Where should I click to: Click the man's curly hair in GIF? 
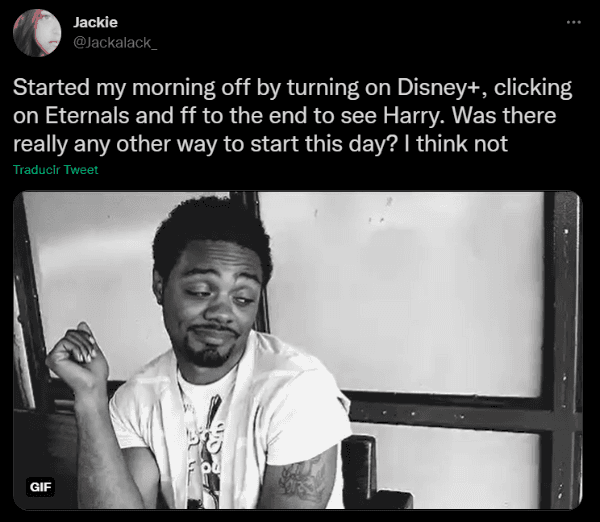pos(210,230)
